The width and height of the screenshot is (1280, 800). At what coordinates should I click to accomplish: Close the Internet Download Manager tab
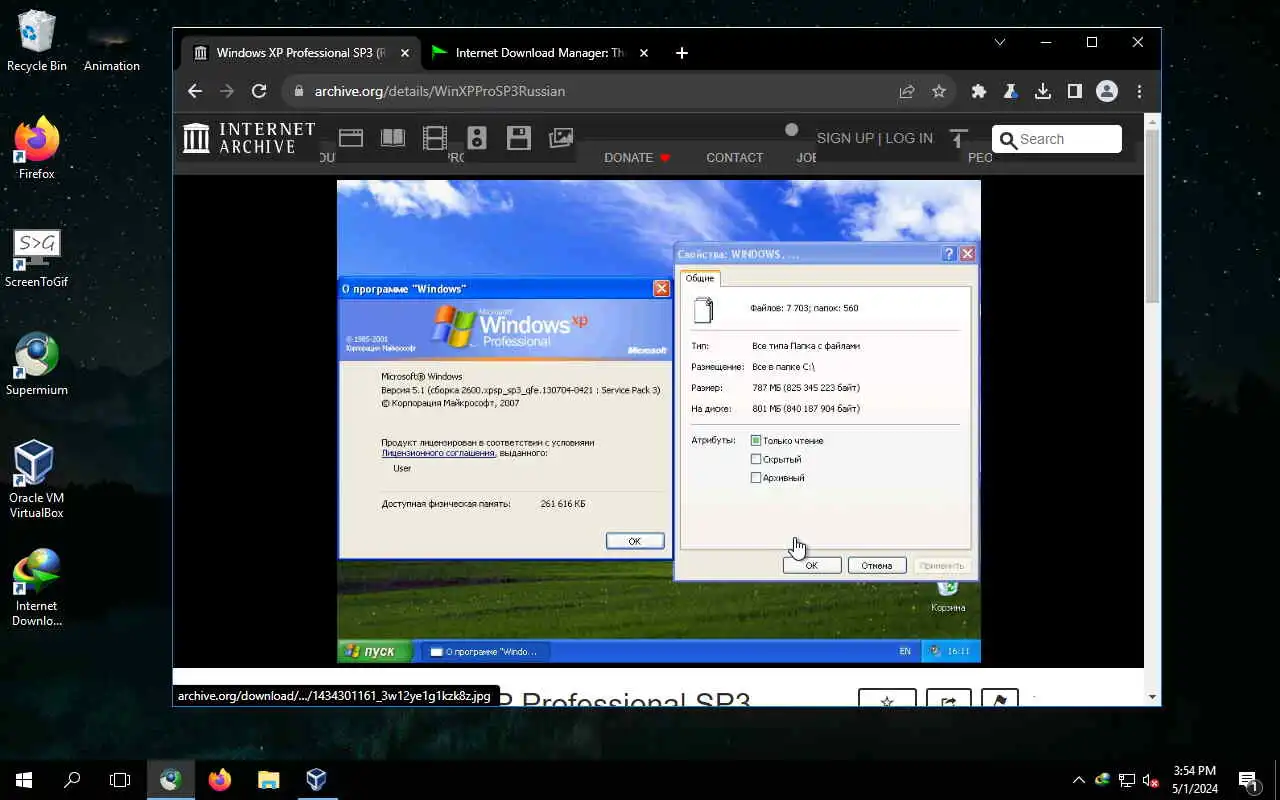644,53
